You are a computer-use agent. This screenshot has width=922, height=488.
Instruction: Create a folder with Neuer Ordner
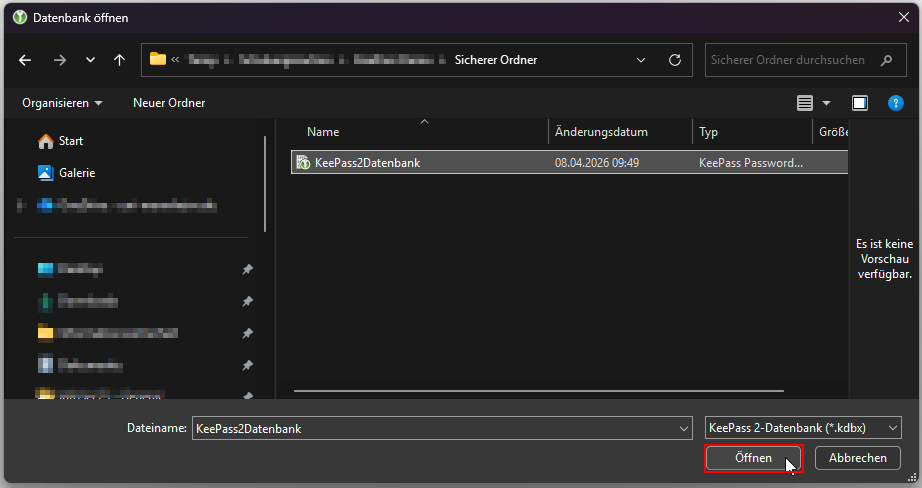tap(169, 103)
